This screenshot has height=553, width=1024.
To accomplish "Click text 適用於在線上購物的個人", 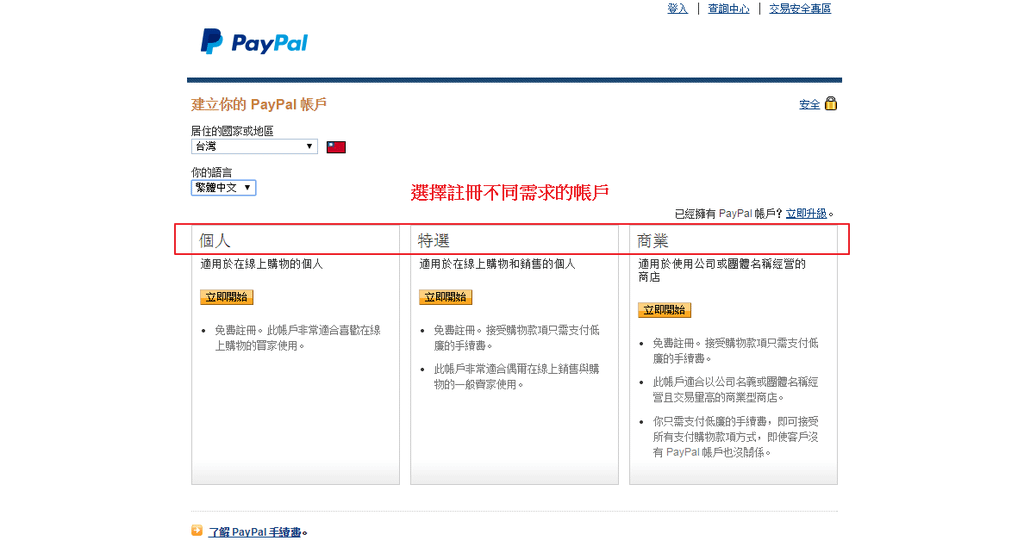I will click(x=261, y=264).
